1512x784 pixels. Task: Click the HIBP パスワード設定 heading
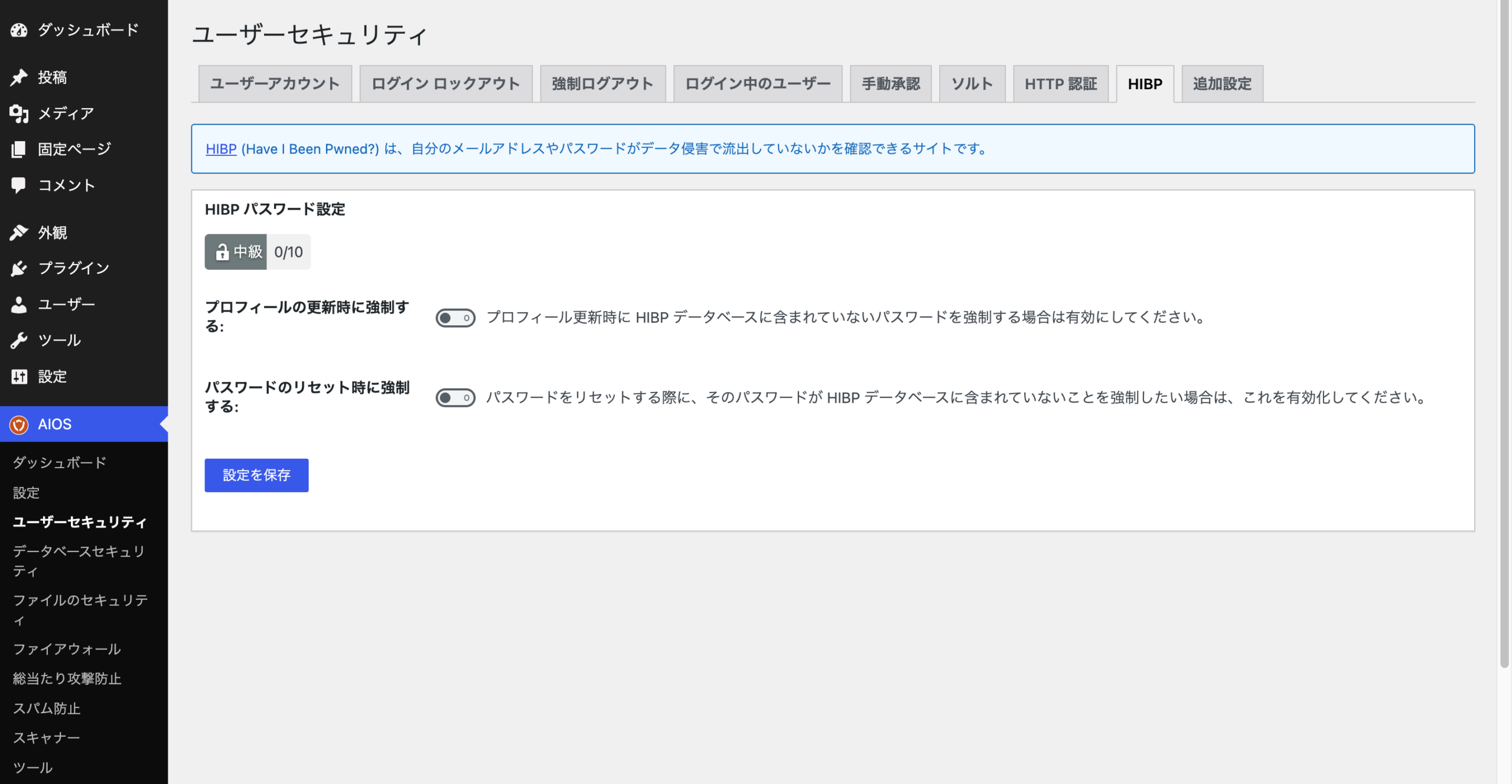pyautogui.click(x=275, y=210)
